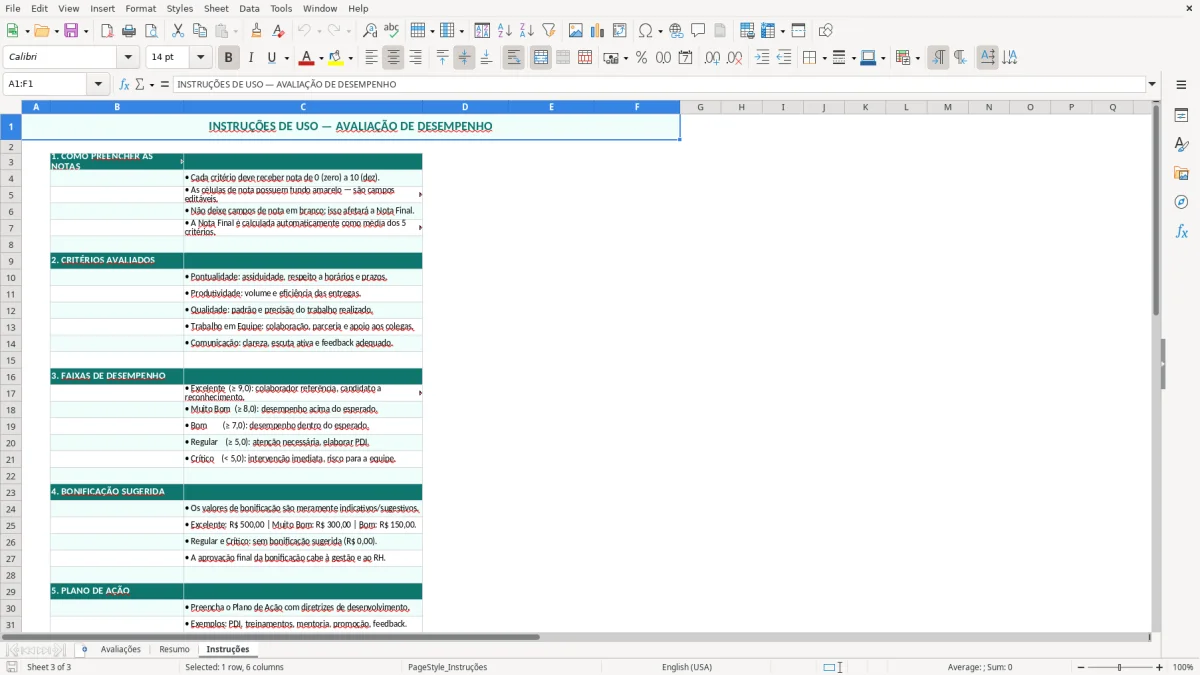Click PageStyle_Instruções in status bar
Viewport: 1200px width, 675px height.
coord(447,667)
